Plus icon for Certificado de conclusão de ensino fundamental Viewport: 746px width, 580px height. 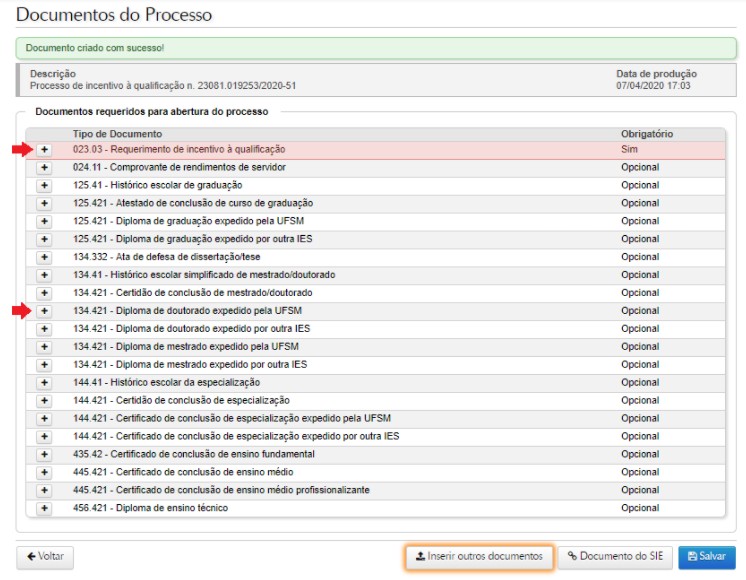click(44, 455)
